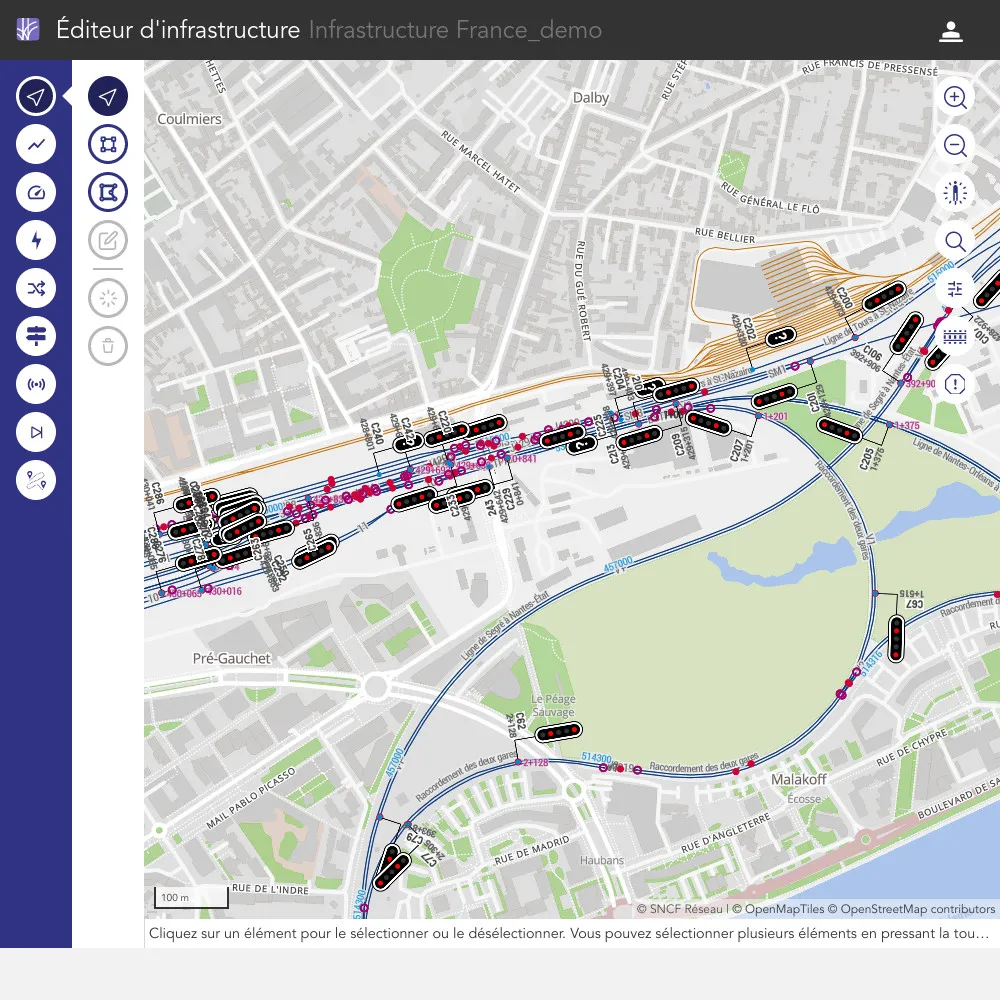
Task: Activate the rectangle selection mode
Action: [x=108, y=144]
